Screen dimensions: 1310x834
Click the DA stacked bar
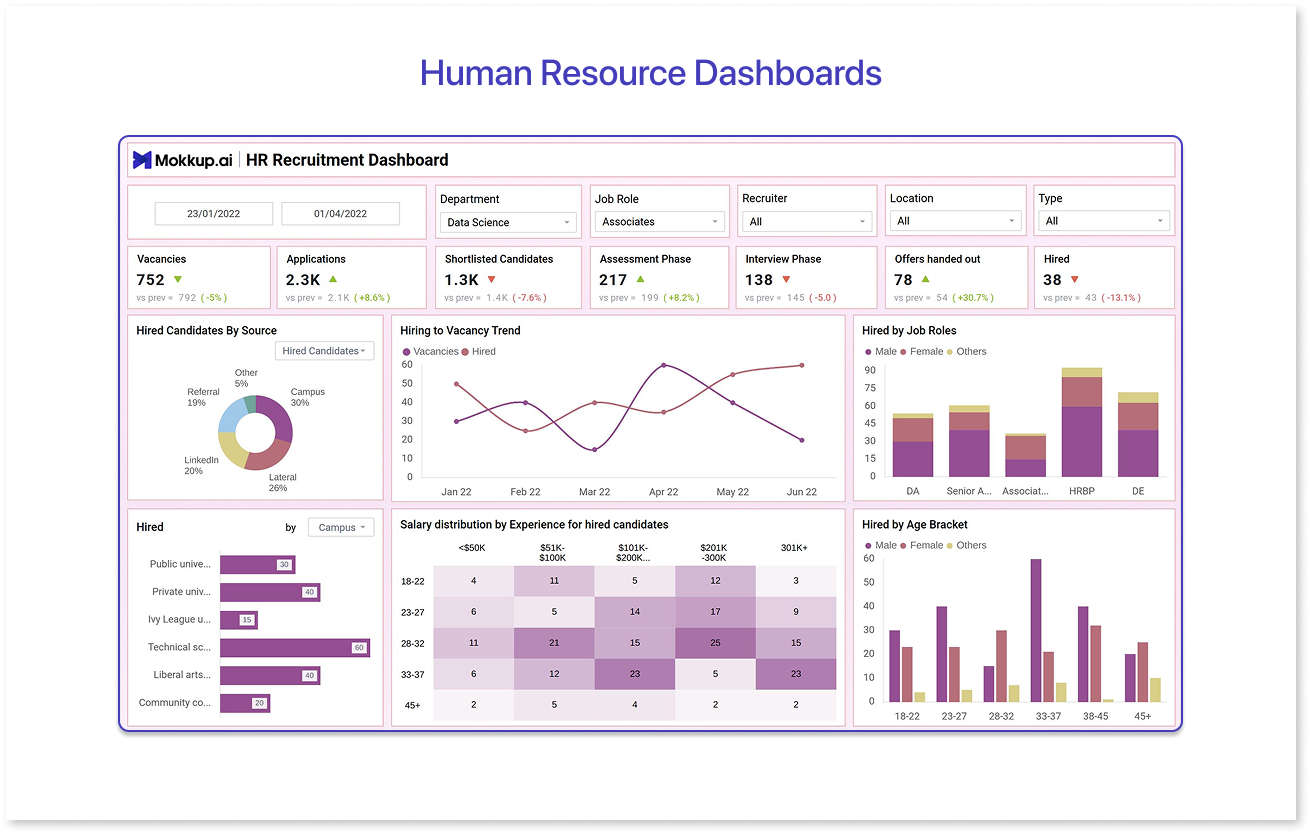[x=913, y=445]
